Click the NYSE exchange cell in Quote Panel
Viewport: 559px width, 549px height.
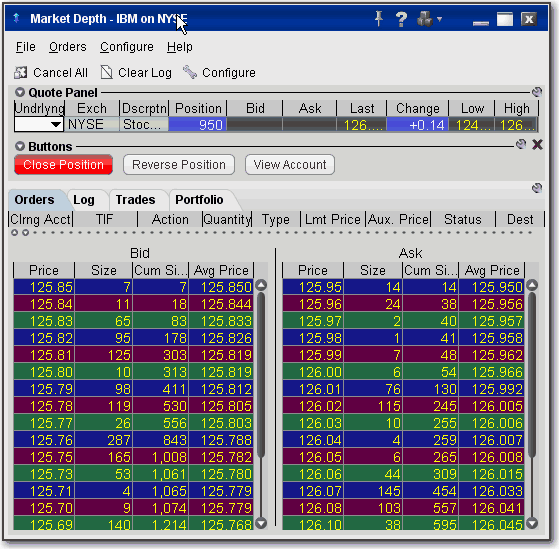tap(92, 124)
